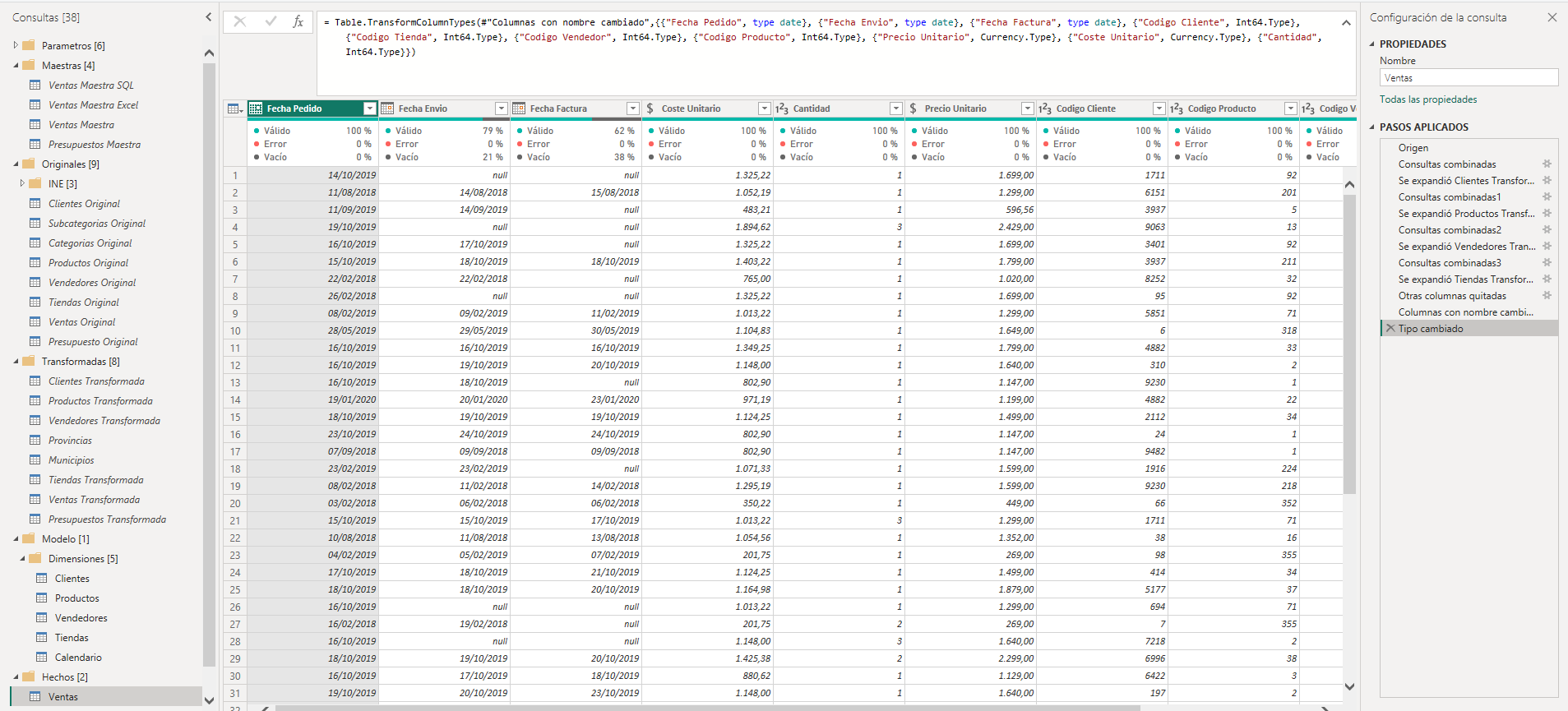Click the Nombre text field
Screen dimensions: 1568x711
click(1469, 78)
